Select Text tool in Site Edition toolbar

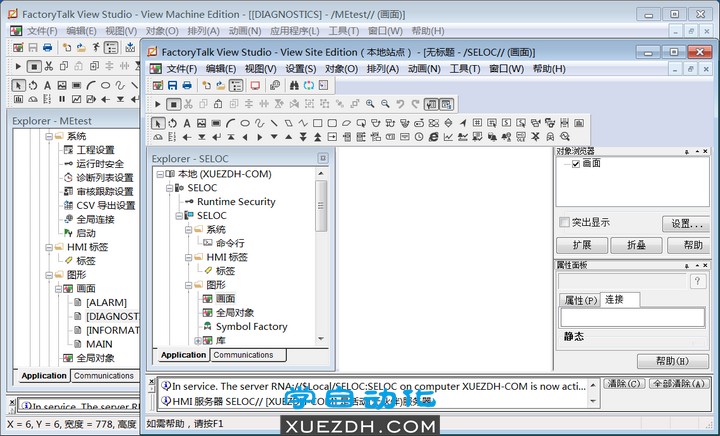[187, 123]
